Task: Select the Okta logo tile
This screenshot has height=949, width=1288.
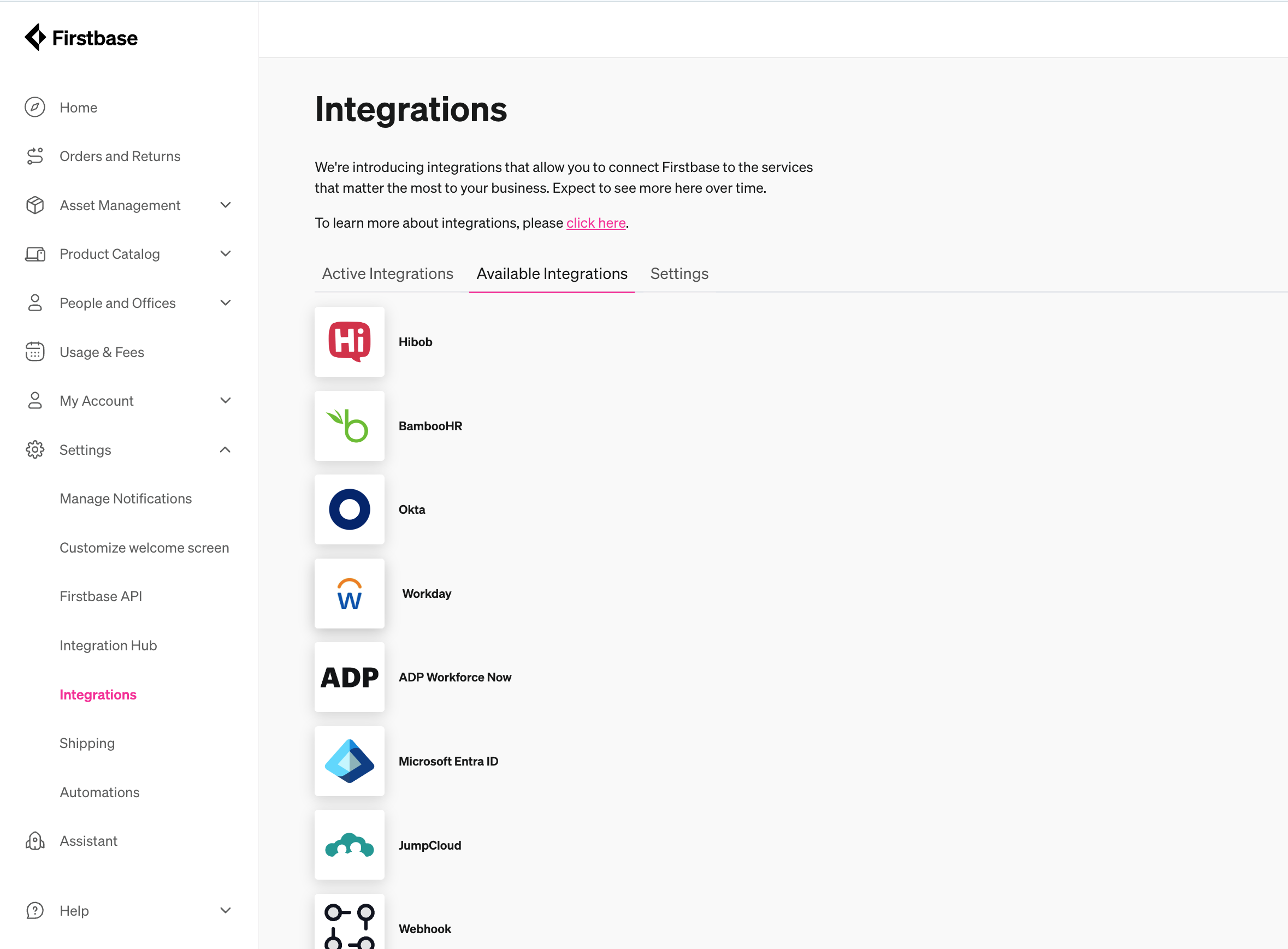Action: pyautogui.click(x=349, y=509)
